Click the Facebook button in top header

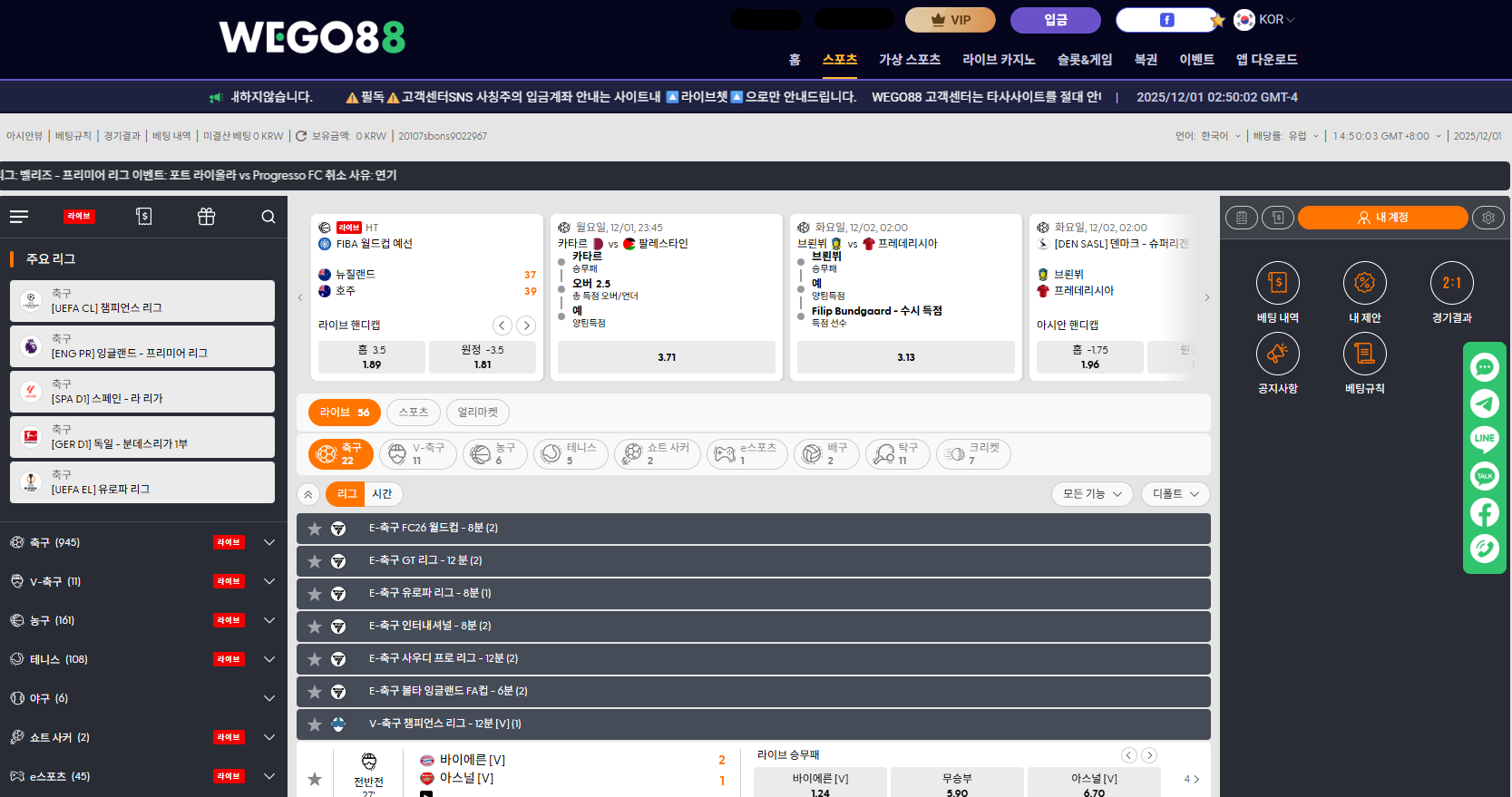[1166, 20]
